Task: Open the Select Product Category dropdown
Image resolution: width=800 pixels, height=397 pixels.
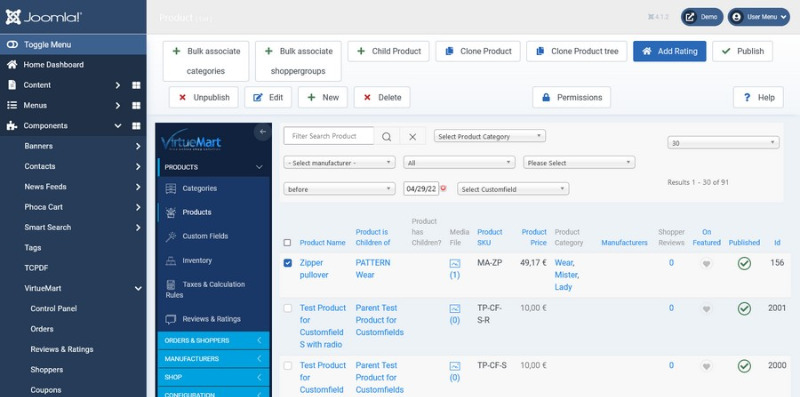Action: pyautogui.click(x=490, y=136)
